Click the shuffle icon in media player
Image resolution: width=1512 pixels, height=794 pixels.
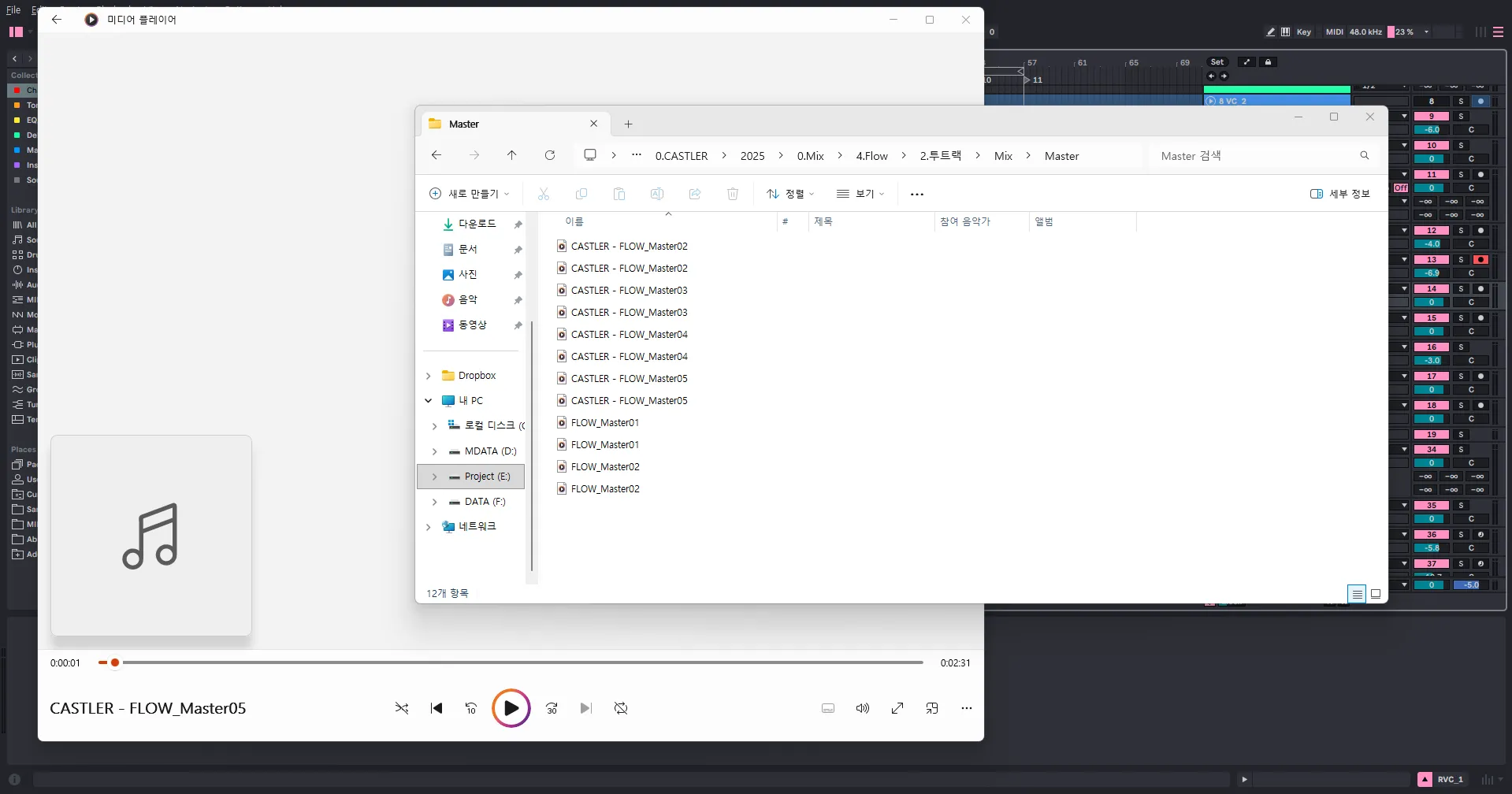pos(402,708)
